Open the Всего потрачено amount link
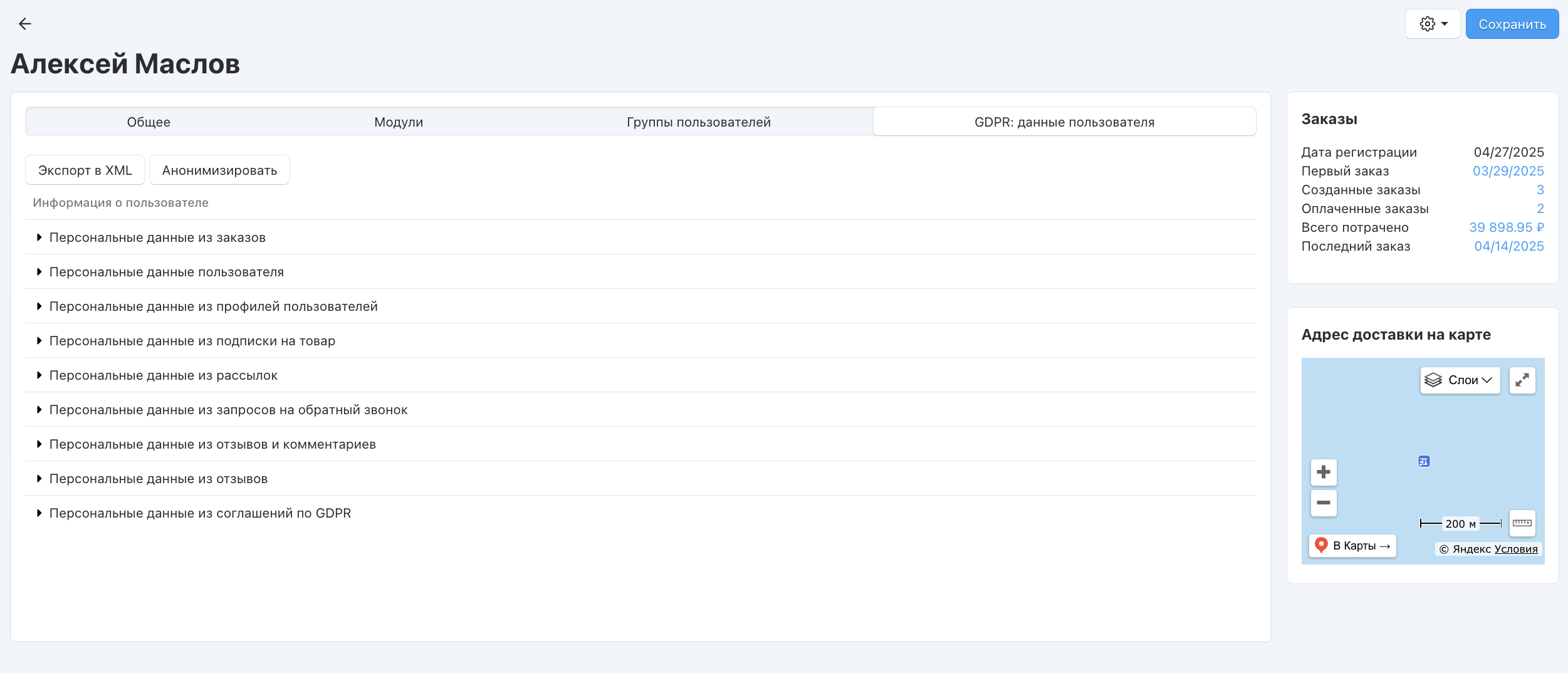 click(x=1506, y=227)
